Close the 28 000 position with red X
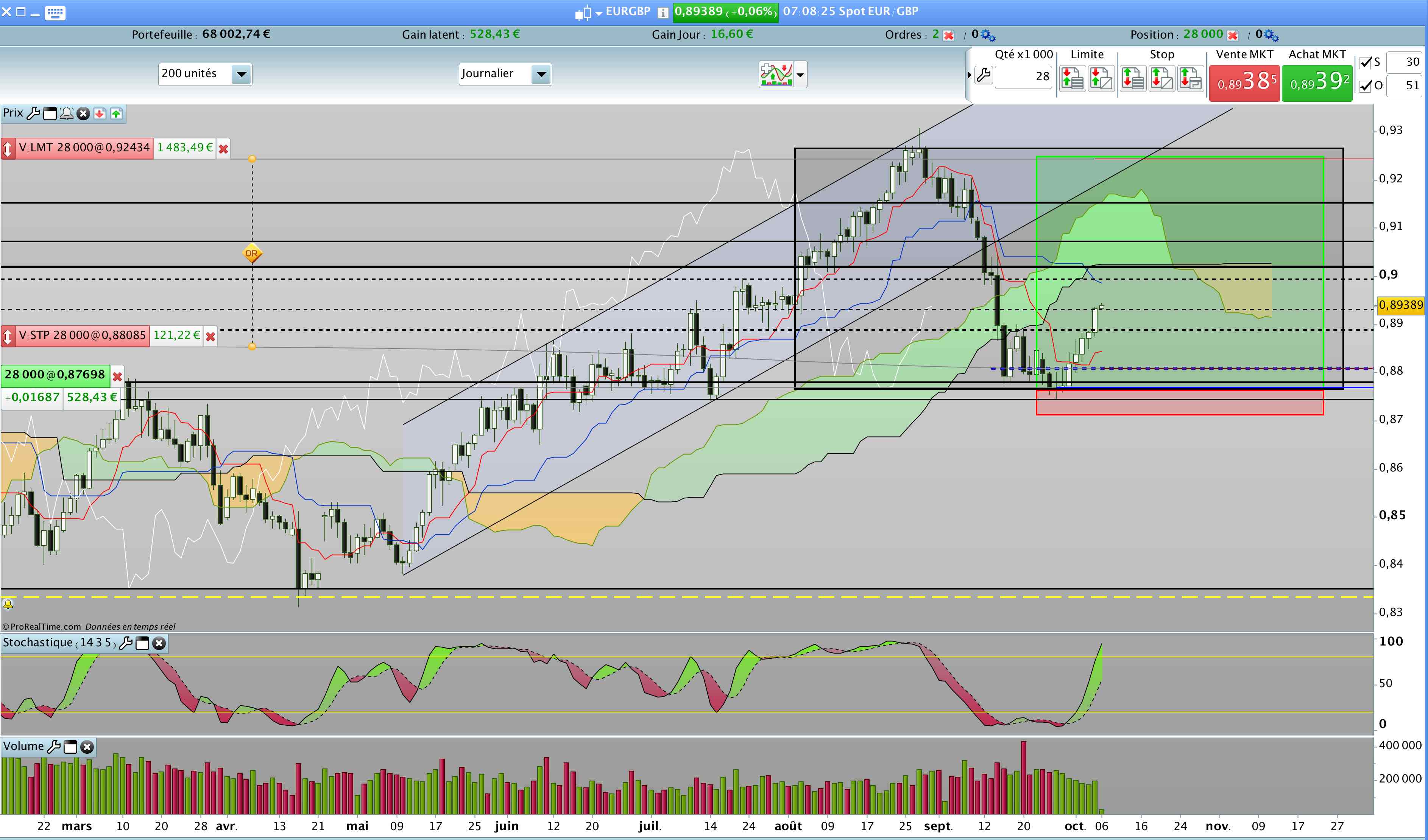Viewport: 1428px width, 840px height. (x=1233, y=36)
